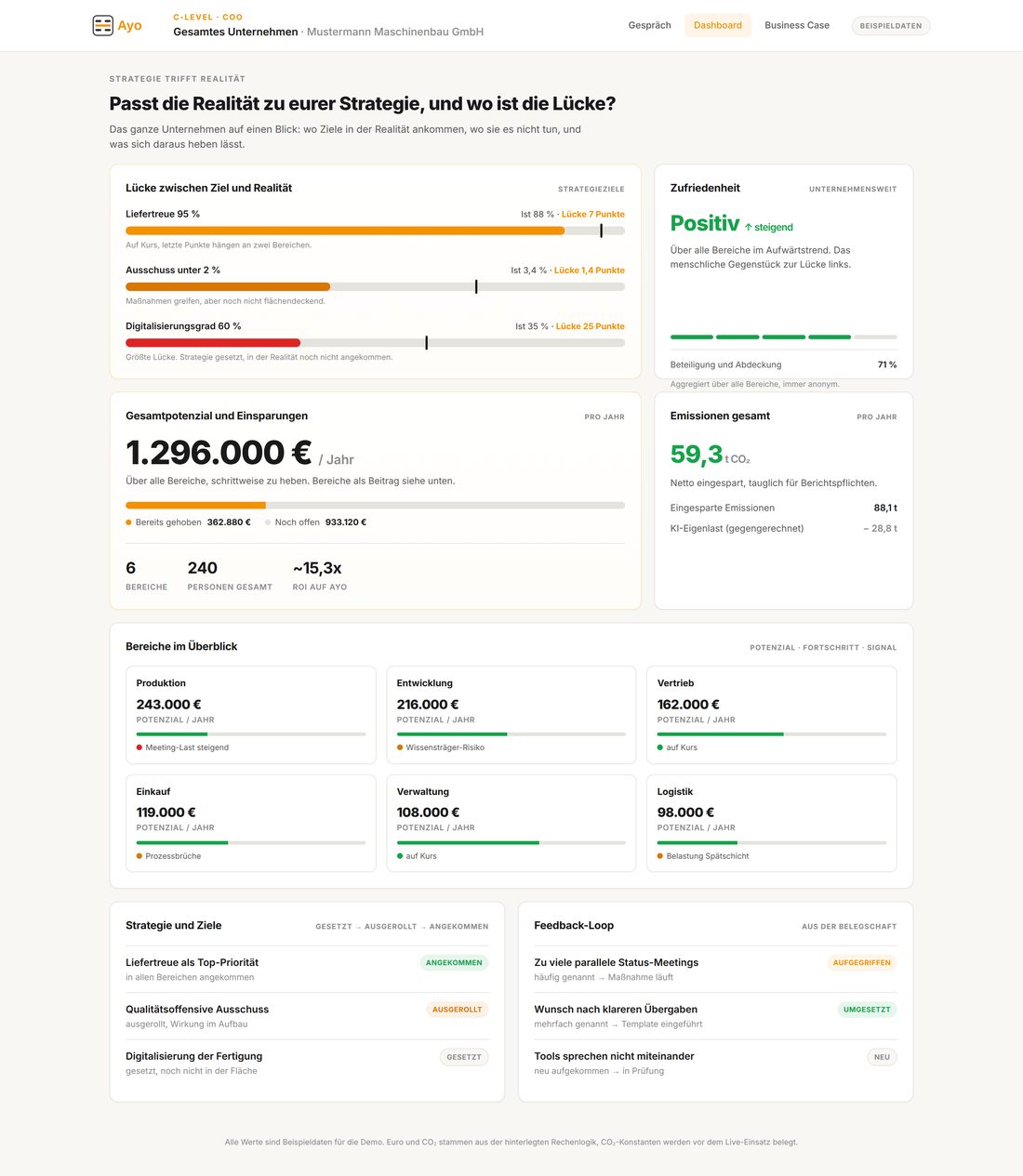
Task: Click the Gesetzt status badge
Action: pos(464,1057)
